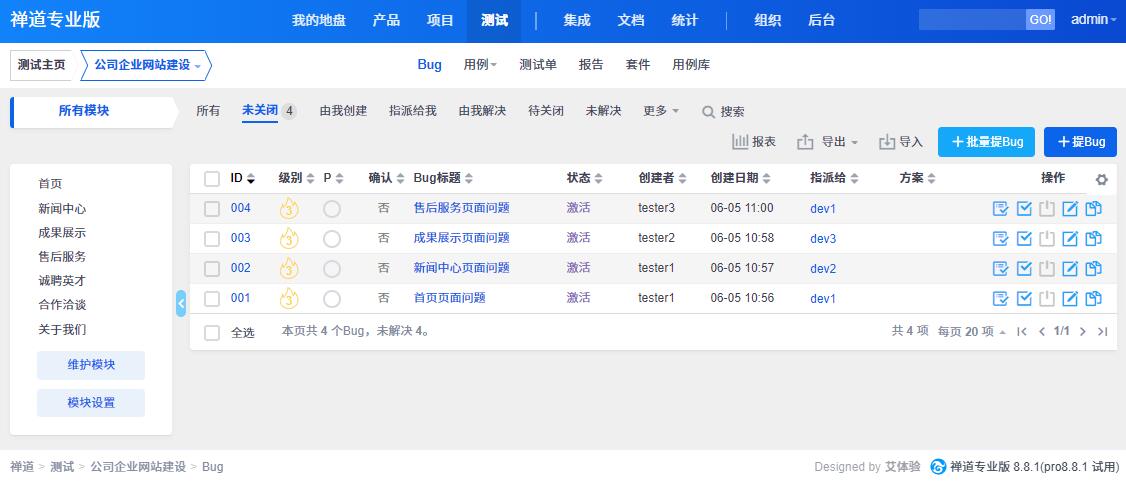Click the 导入 import icon button
1126x483 pixels.
[901, 142]
